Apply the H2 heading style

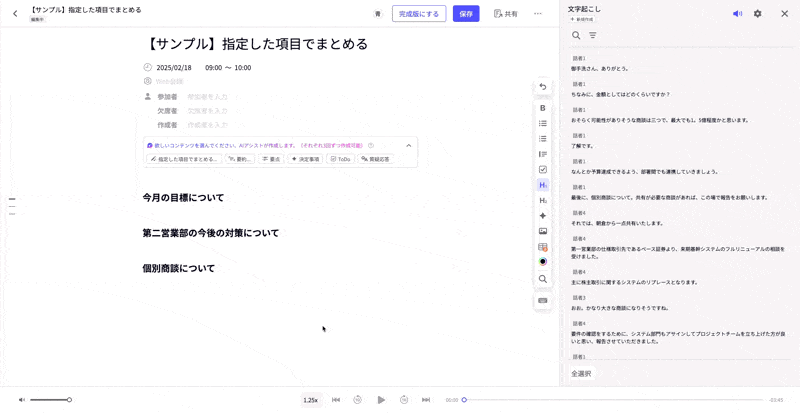tap(543, 201)
